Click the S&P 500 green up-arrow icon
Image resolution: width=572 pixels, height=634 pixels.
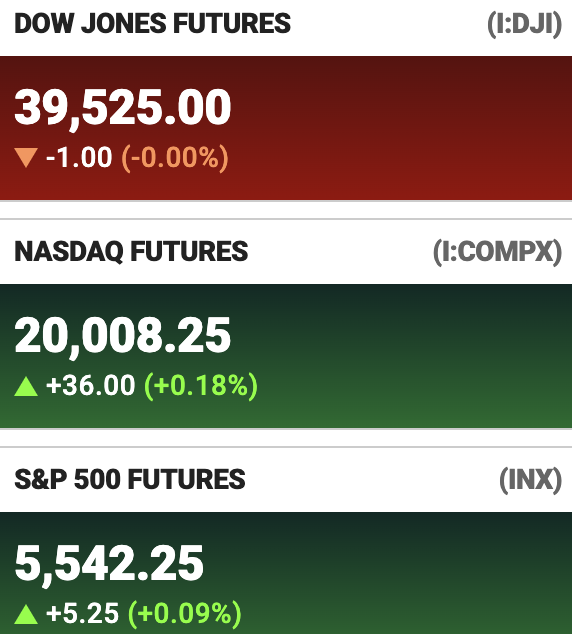(26, 614)
